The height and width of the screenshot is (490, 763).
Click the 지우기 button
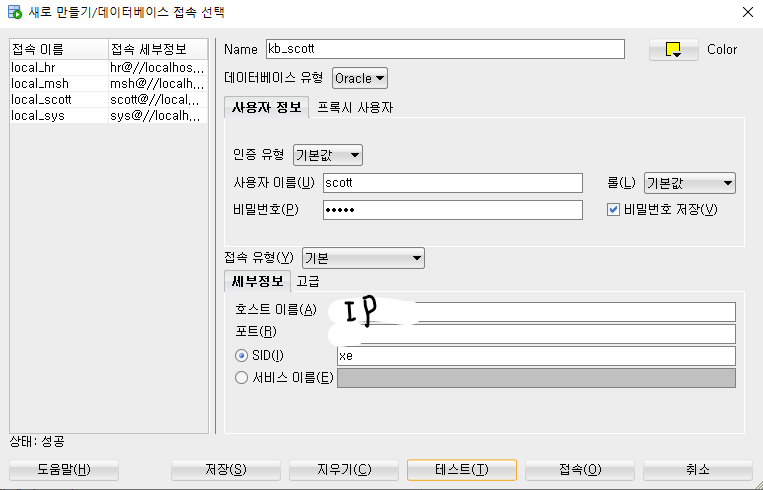click(x=344, y=470)
